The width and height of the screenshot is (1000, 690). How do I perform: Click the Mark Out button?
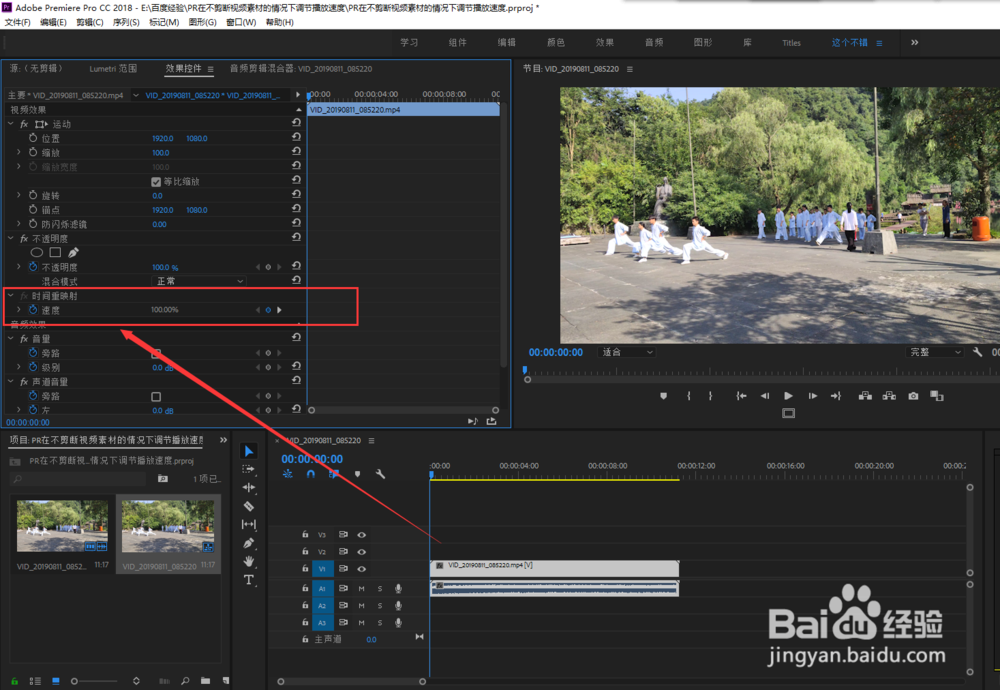pos(710,396)
